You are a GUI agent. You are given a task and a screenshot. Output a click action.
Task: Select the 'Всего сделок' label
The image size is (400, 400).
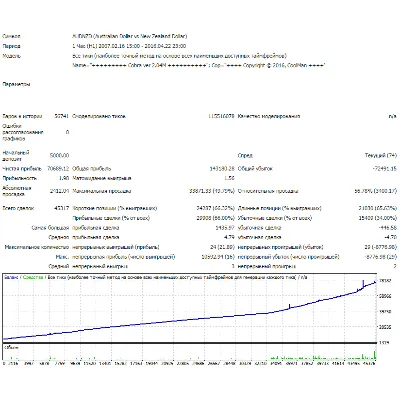coord(18,208)
